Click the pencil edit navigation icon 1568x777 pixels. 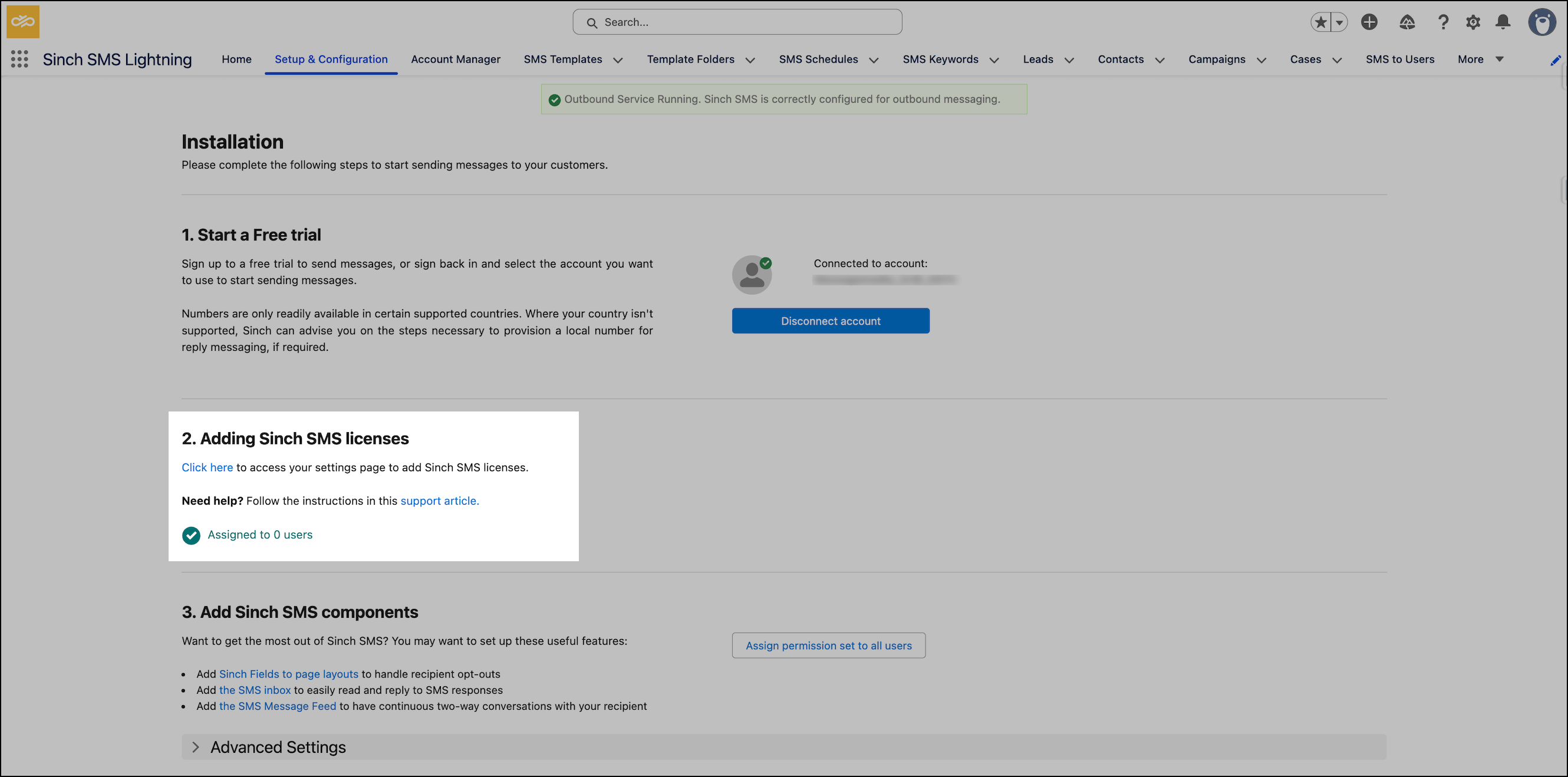click(x=1555, y=60)
